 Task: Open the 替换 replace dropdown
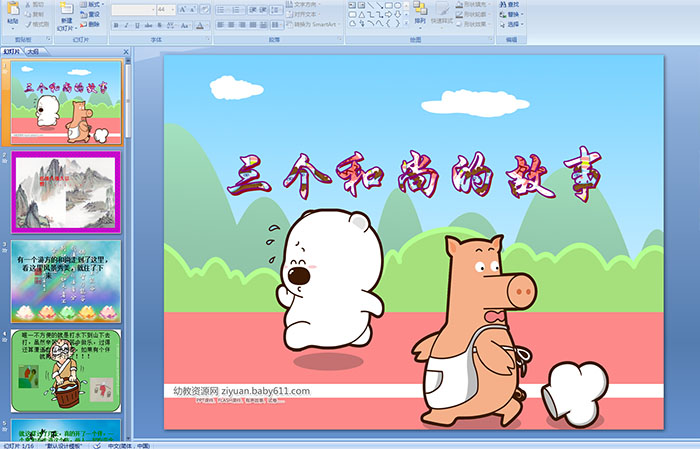[x=512, y=14]
